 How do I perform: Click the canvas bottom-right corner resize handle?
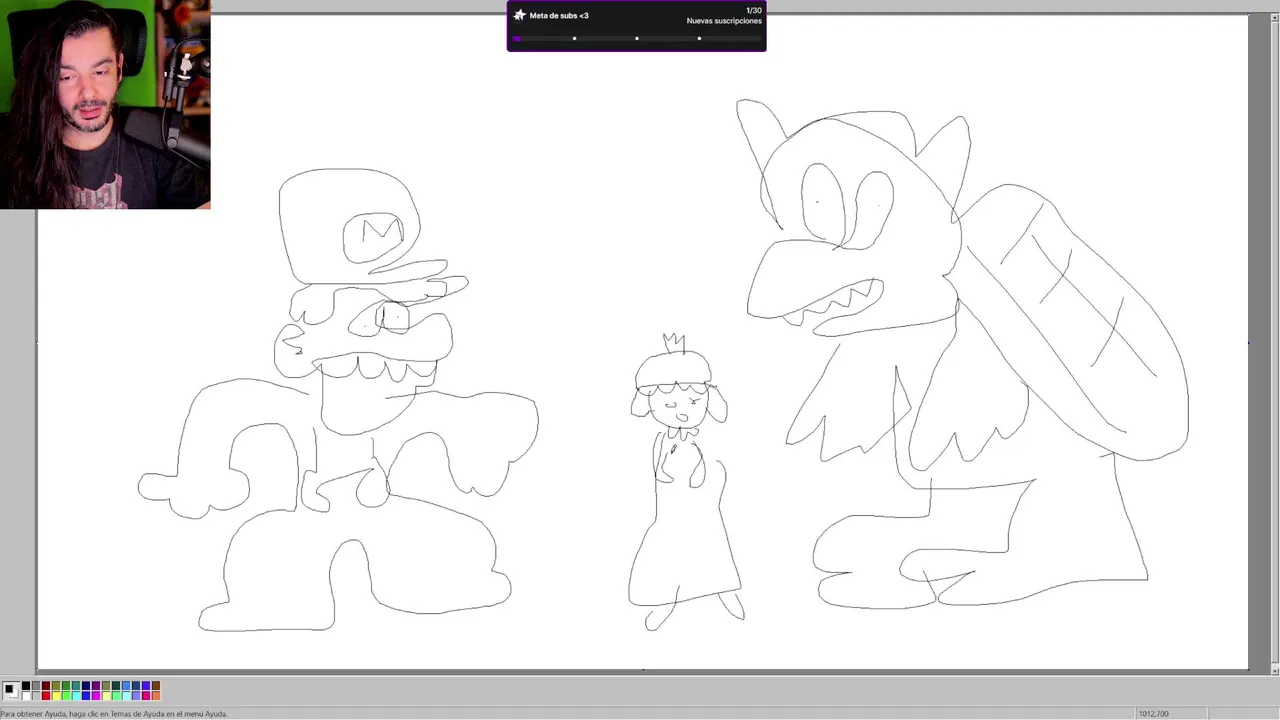point(1249,671)
